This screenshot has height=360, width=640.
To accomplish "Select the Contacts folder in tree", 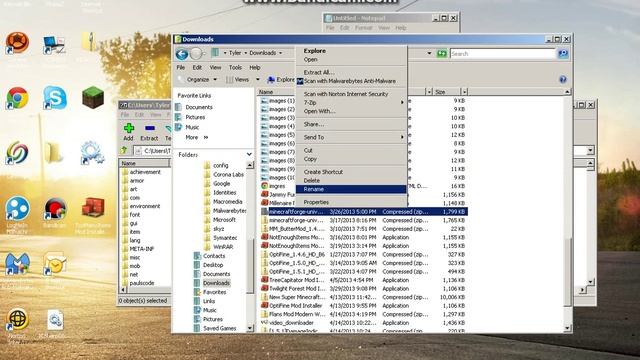I will [214, 256].
